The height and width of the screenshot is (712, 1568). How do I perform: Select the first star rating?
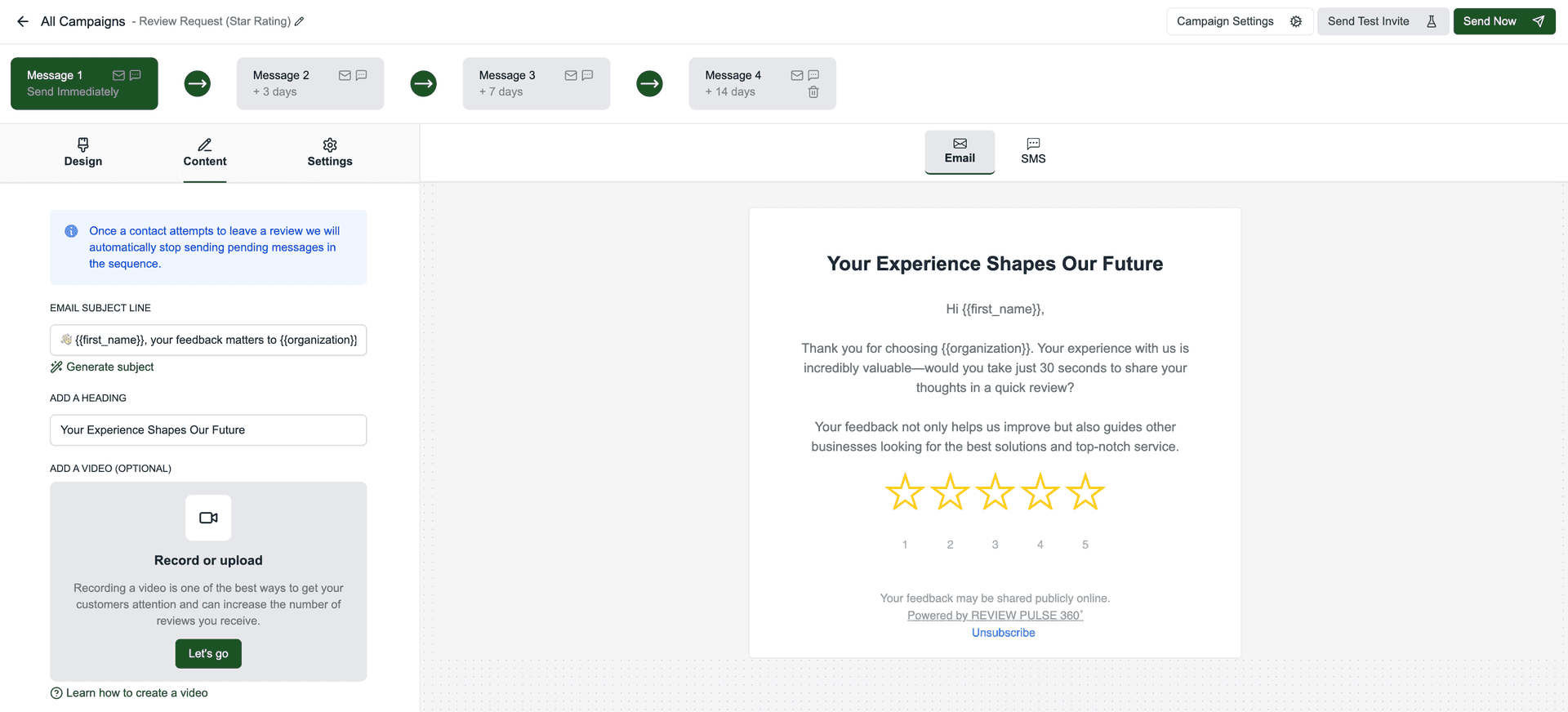[905, 492]
